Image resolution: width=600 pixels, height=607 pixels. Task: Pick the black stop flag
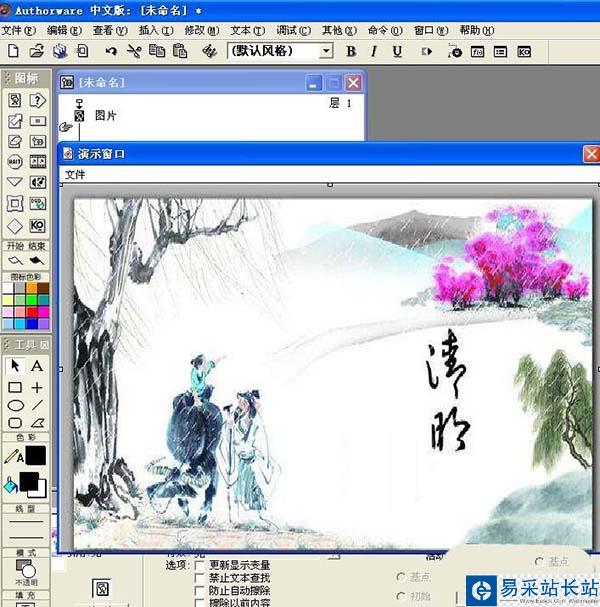36,261
